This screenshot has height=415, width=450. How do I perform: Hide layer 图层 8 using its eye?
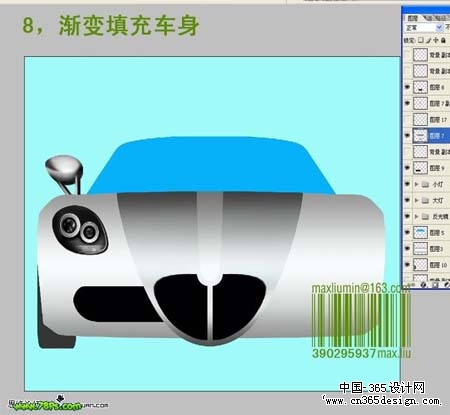tap(407, 87)
